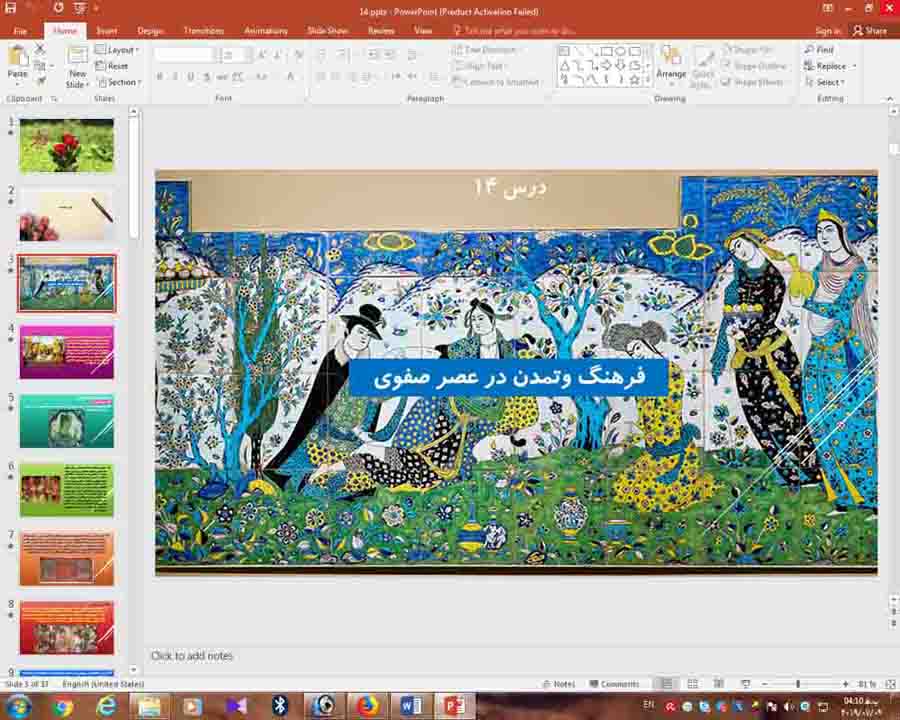Select slide 1 thumbnail with red flowers

tap(67, 146)
